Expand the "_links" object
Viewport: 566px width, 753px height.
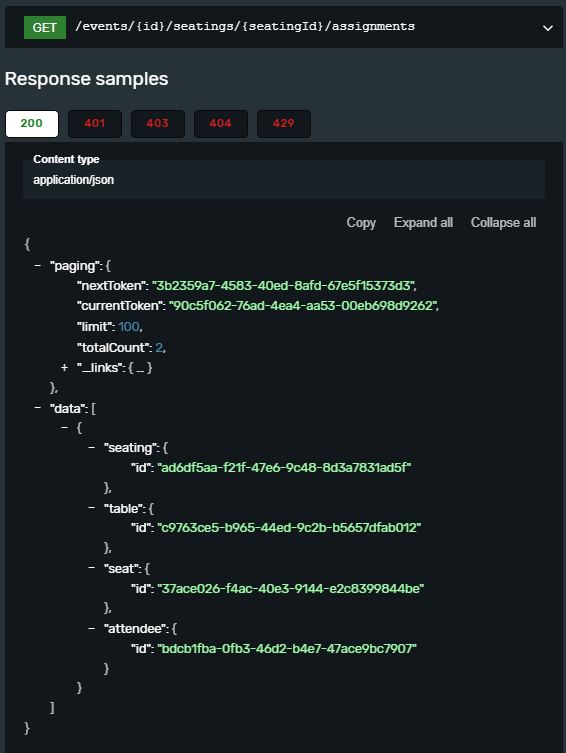64,367
